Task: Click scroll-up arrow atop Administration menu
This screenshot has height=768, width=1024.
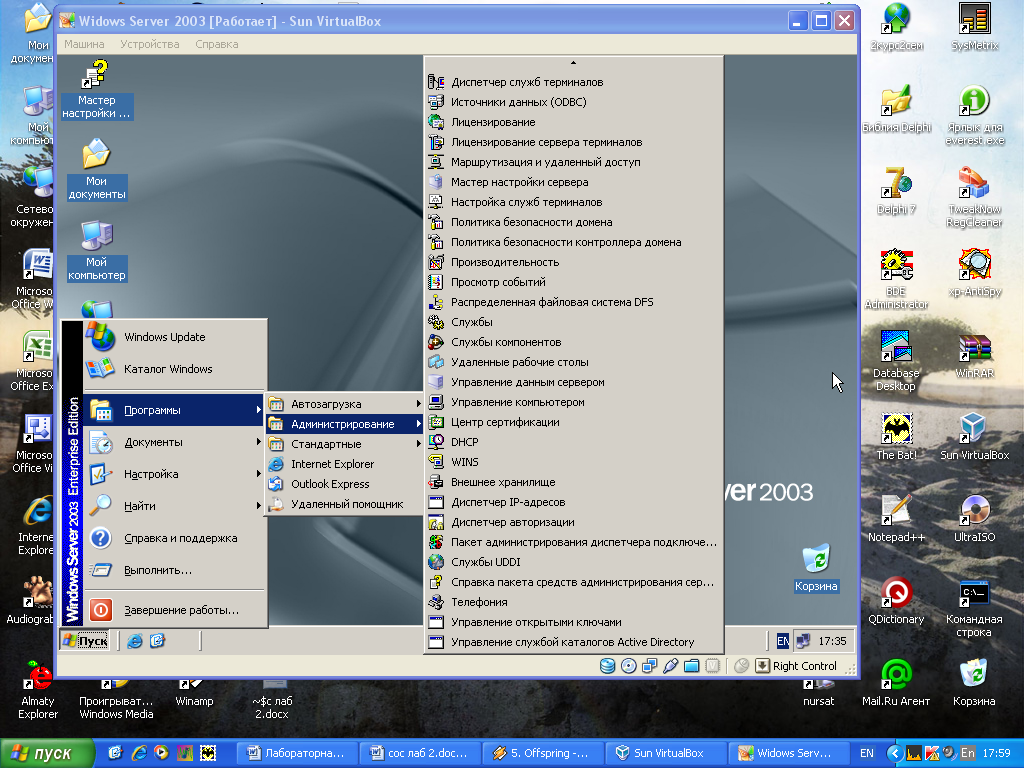Action: click(573, 63)
